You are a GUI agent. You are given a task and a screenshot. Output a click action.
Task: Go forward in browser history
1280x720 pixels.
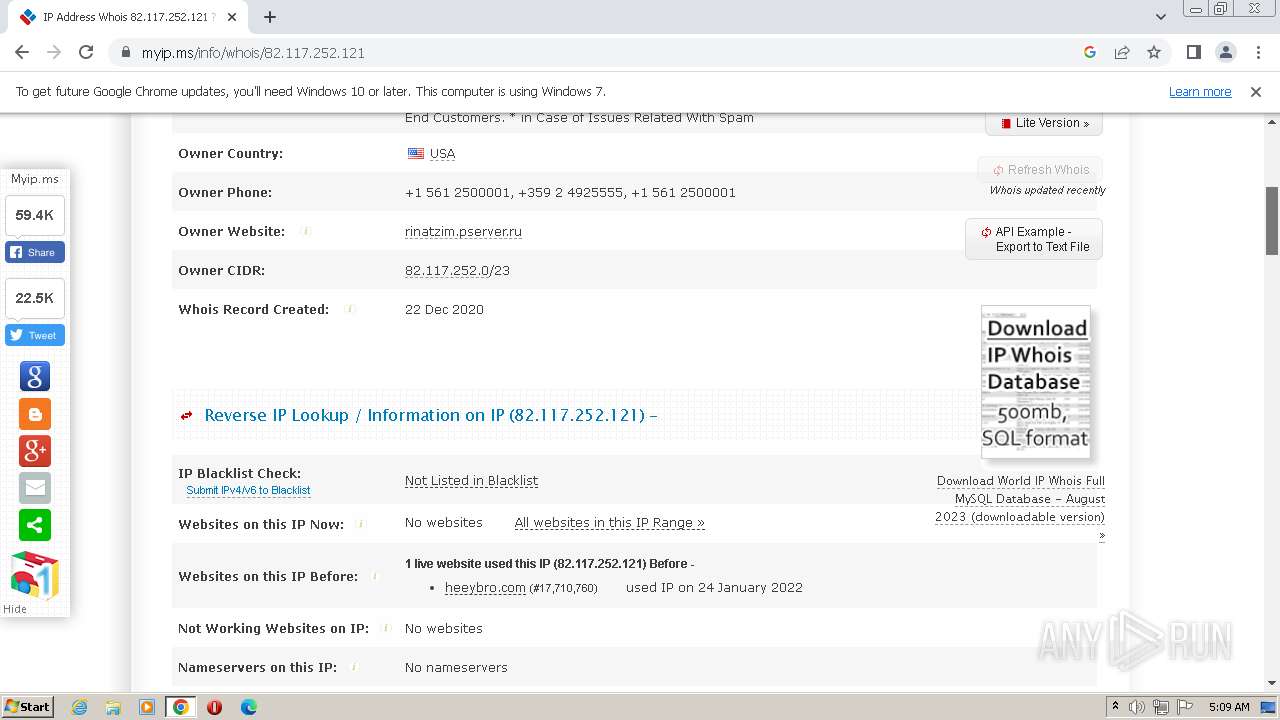(54, 53)
